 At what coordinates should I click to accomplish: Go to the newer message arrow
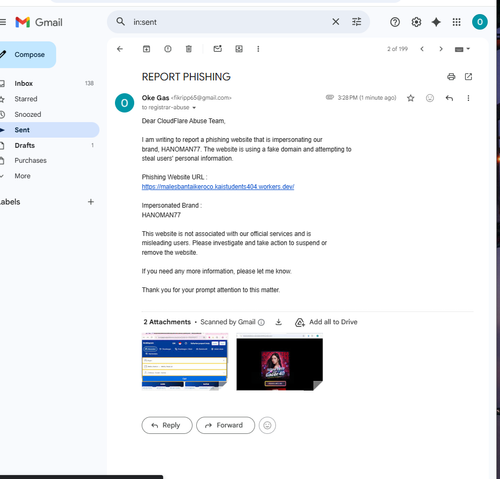coord(422,49)
